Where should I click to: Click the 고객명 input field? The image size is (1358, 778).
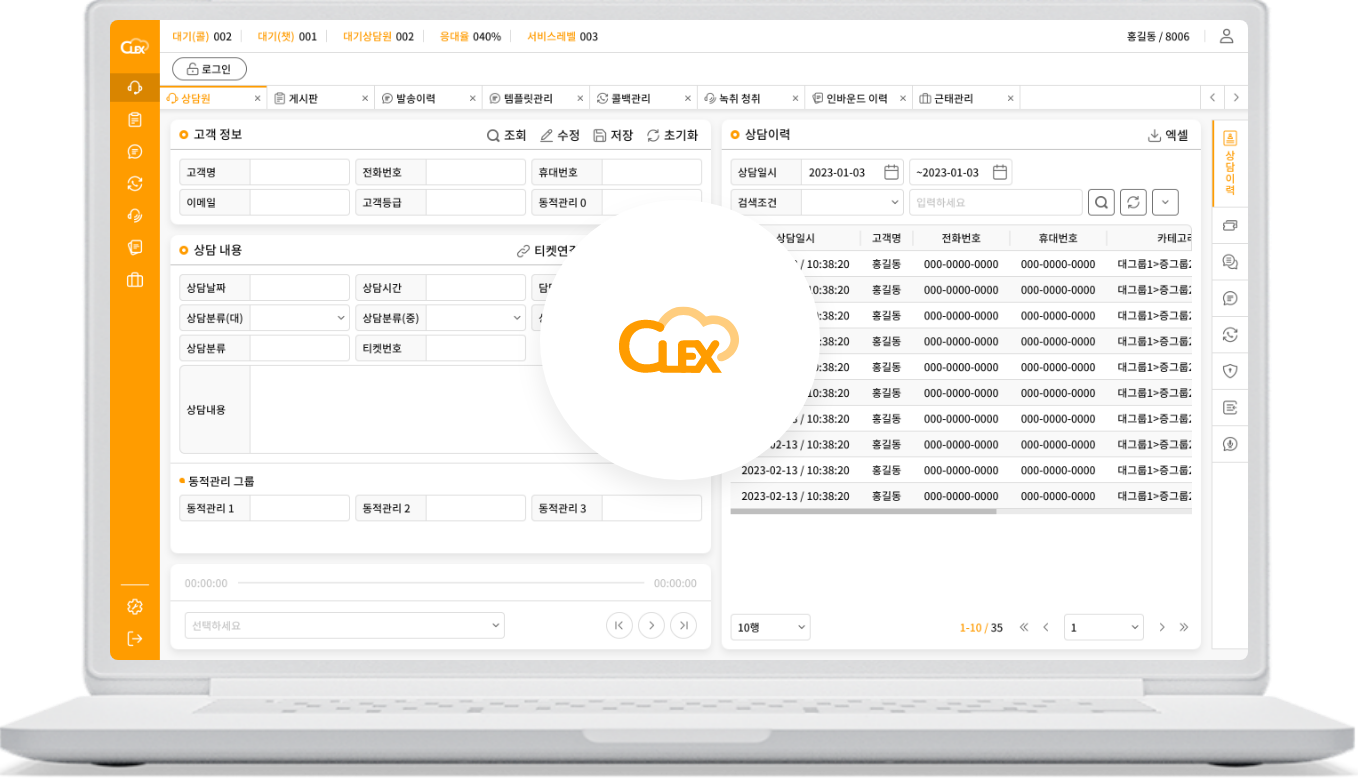click(x=299, y=172)
